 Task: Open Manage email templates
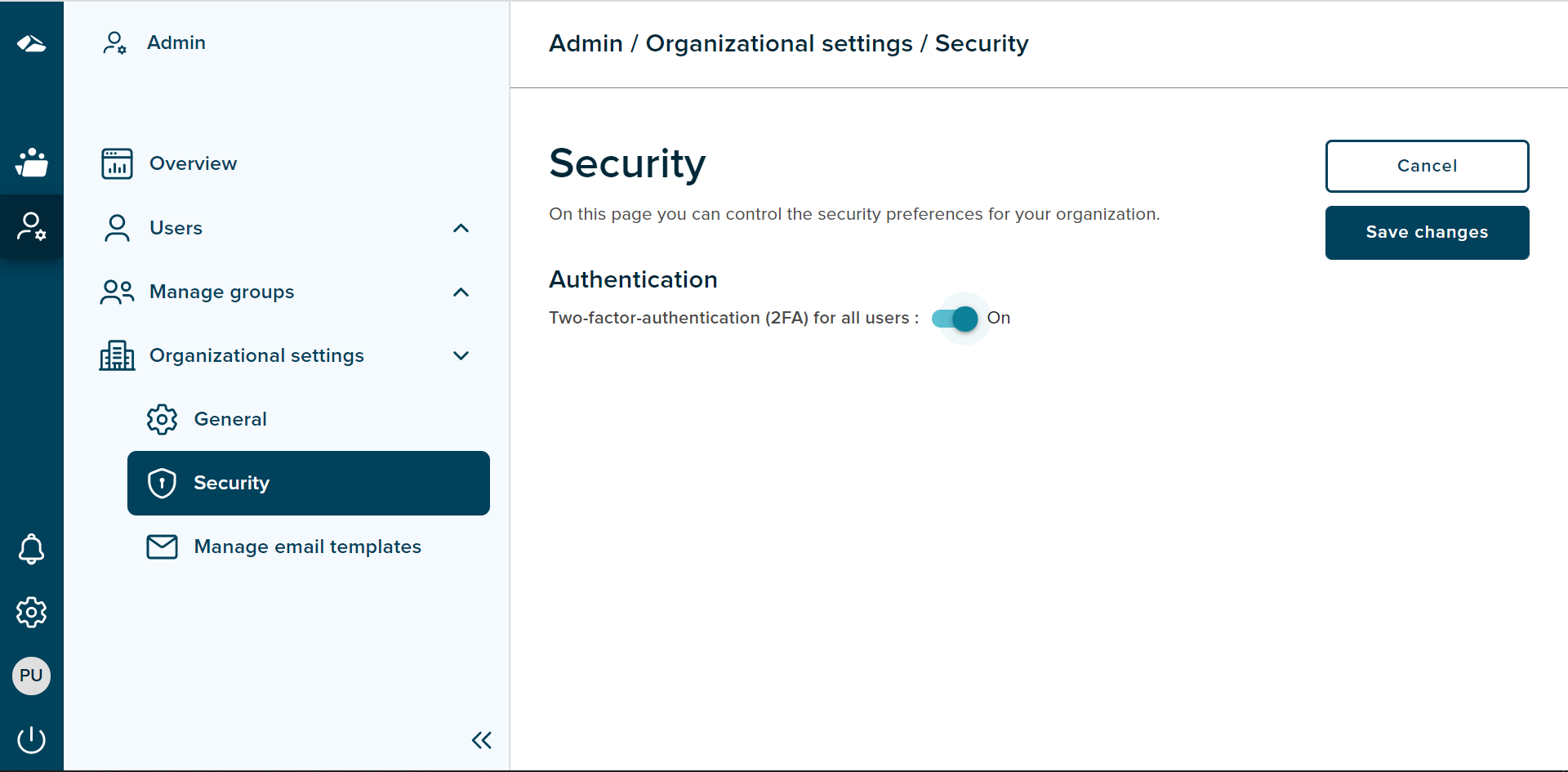(x=307, y=547)
